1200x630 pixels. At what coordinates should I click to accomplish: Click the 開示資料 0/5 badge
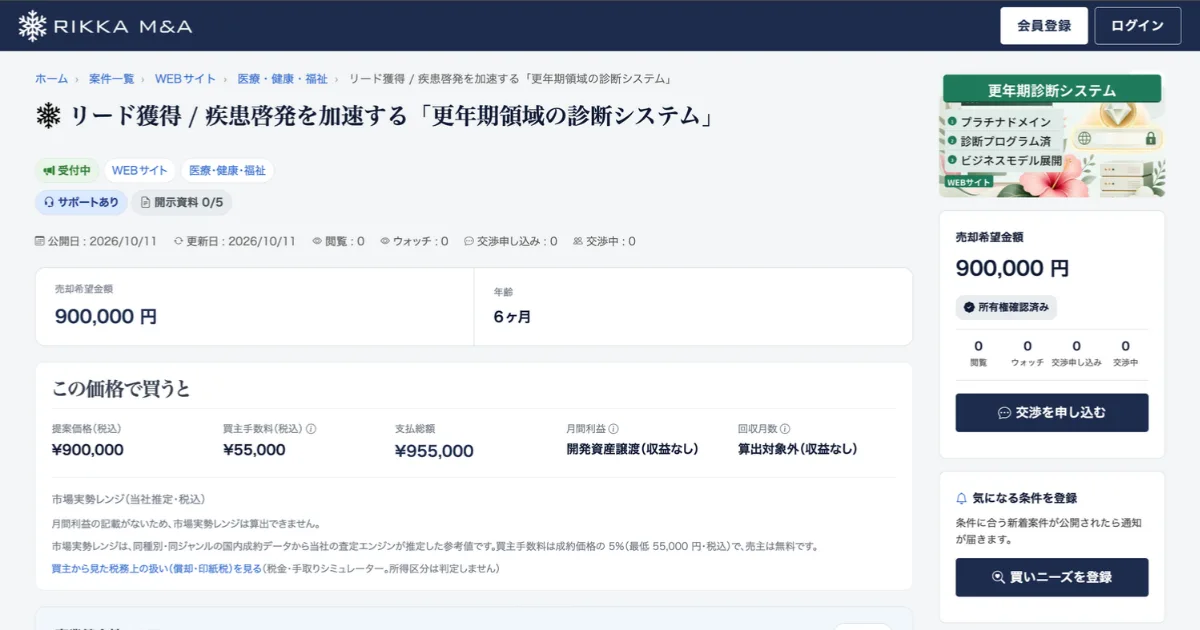(181, 202)
